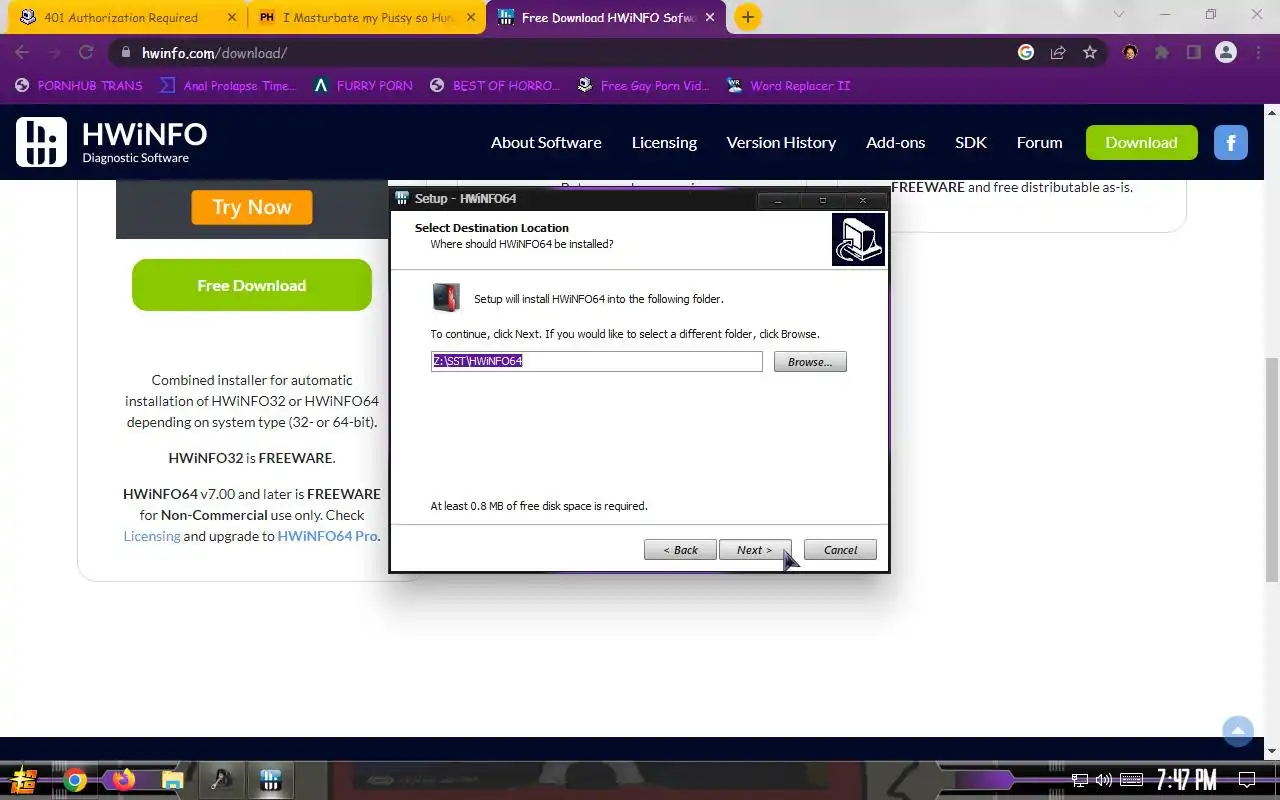Click the setup wizard computer icon in the dialog header
Screen dimensions: 1280x800
[858, 239]
